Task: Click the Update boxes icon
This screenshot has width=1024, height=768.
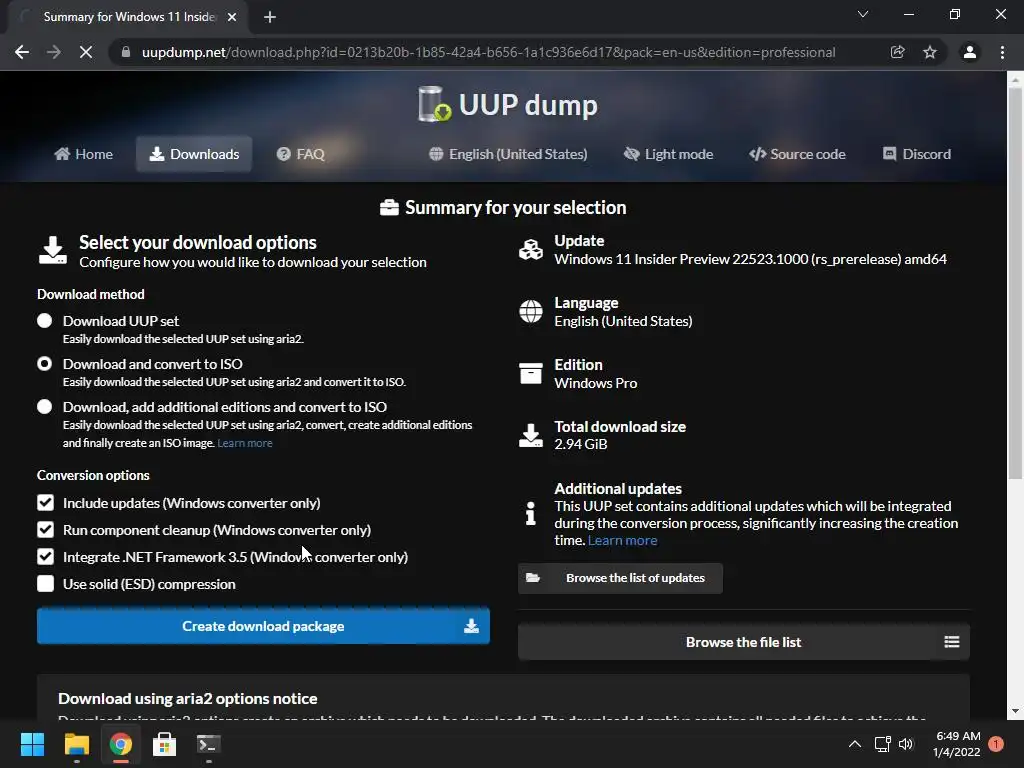Action: coord(530,249)
